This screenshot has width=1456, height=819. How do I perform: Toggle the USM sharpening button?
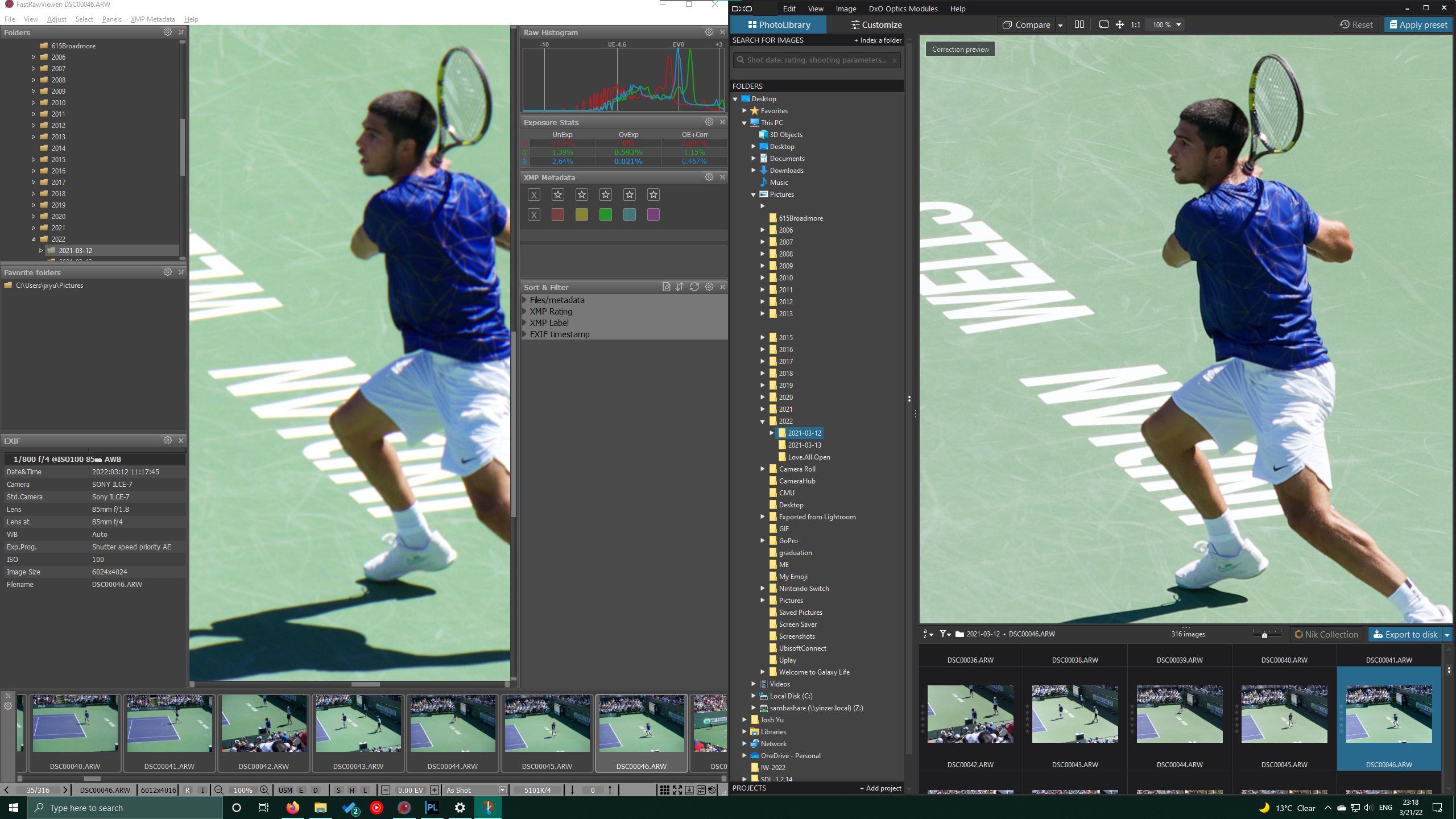285,790
